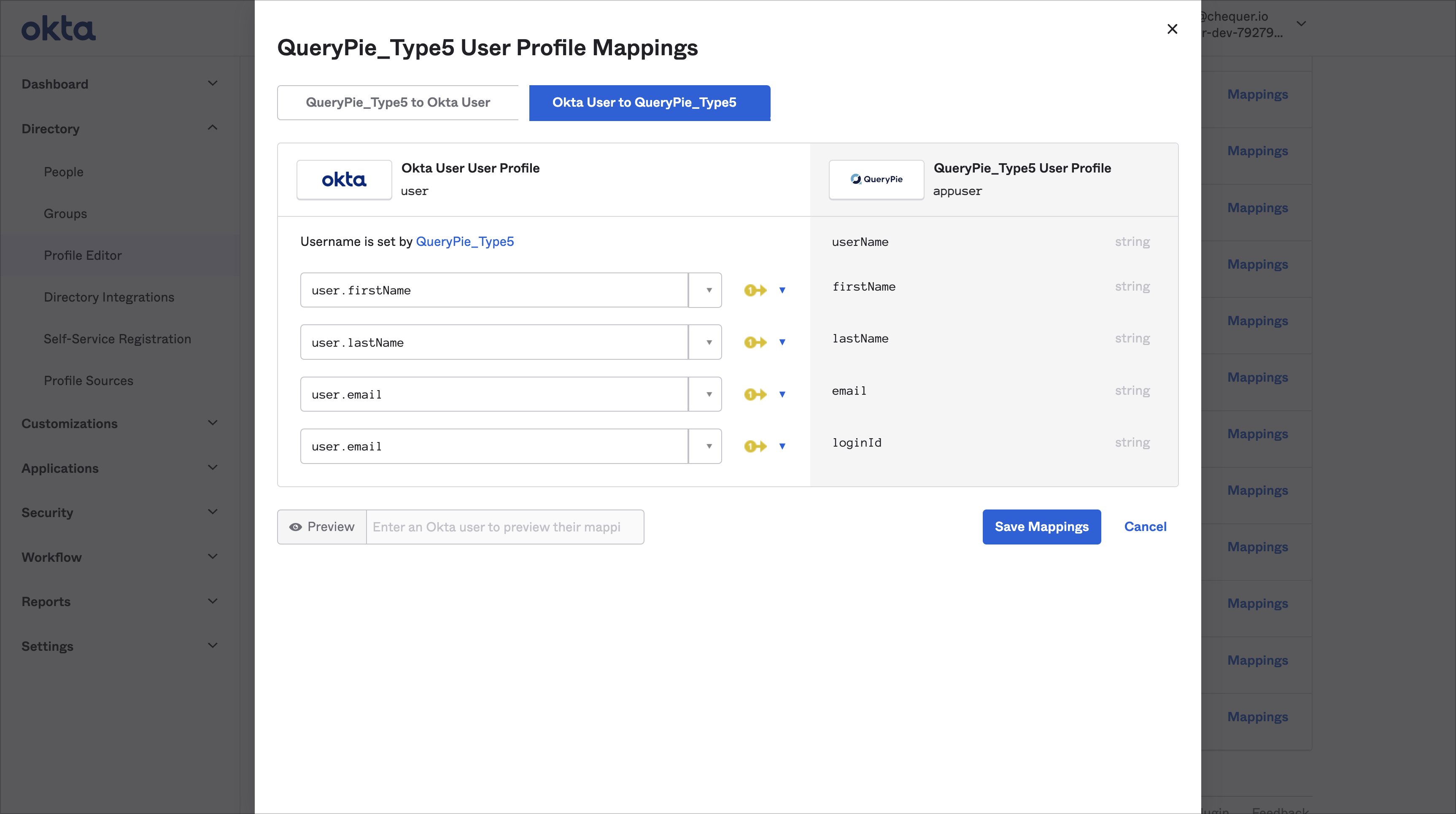Click the yellow mapping arrow for email row

755,394
